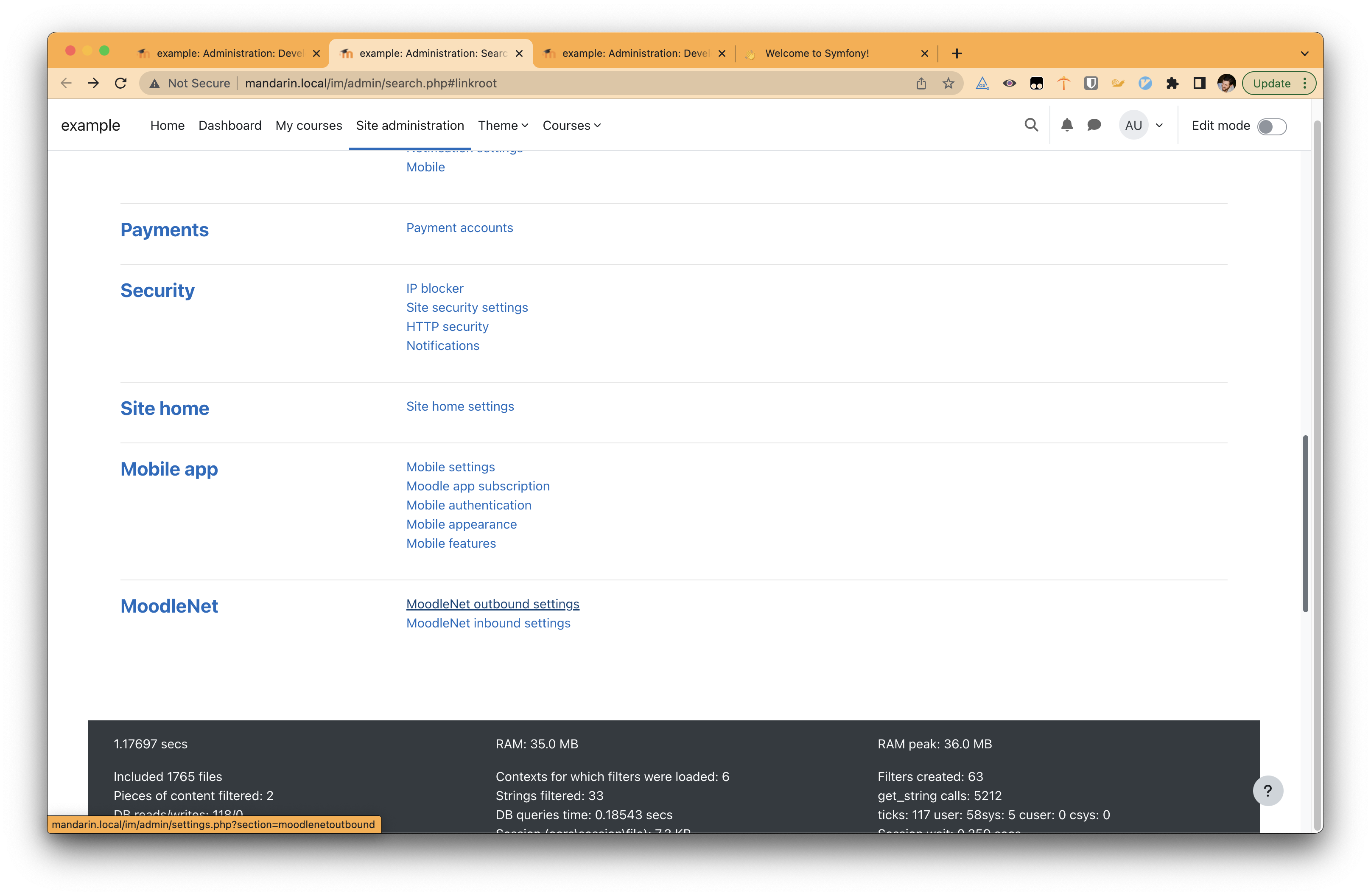Click the AU user avatar

(x=1133, y=126)
